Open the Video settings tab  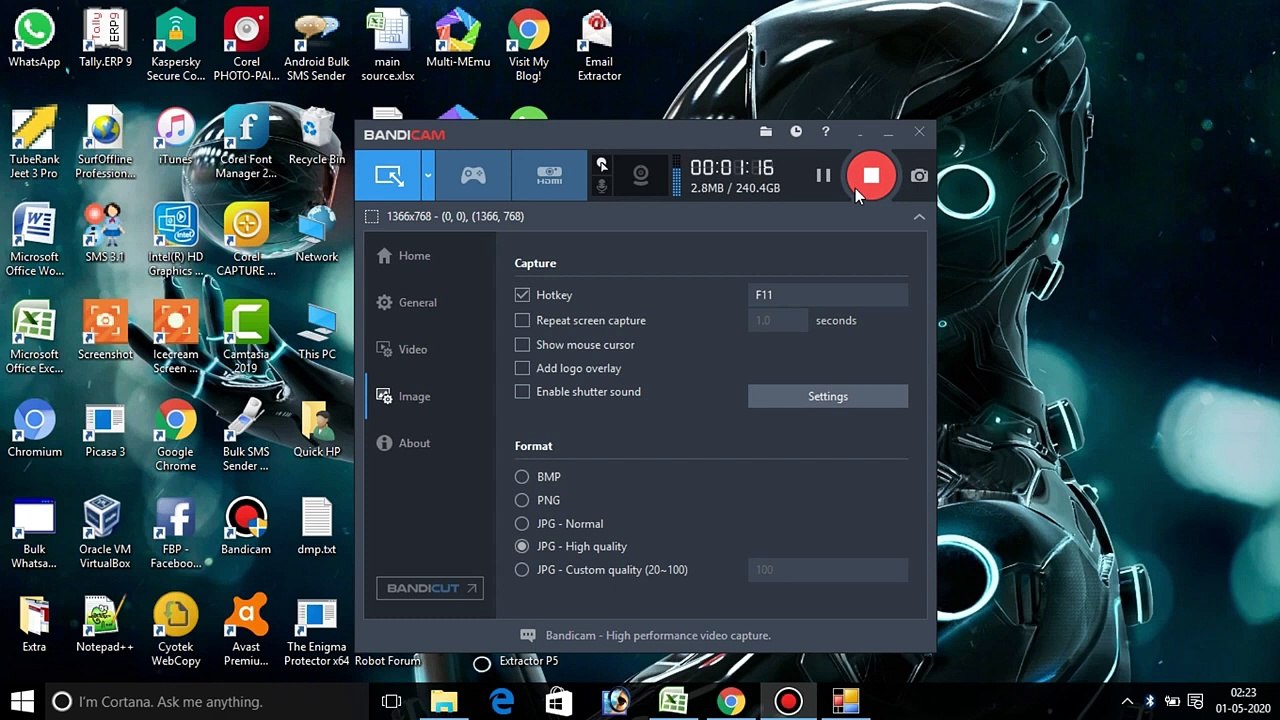pyautogui.click(x=412, y=349)
